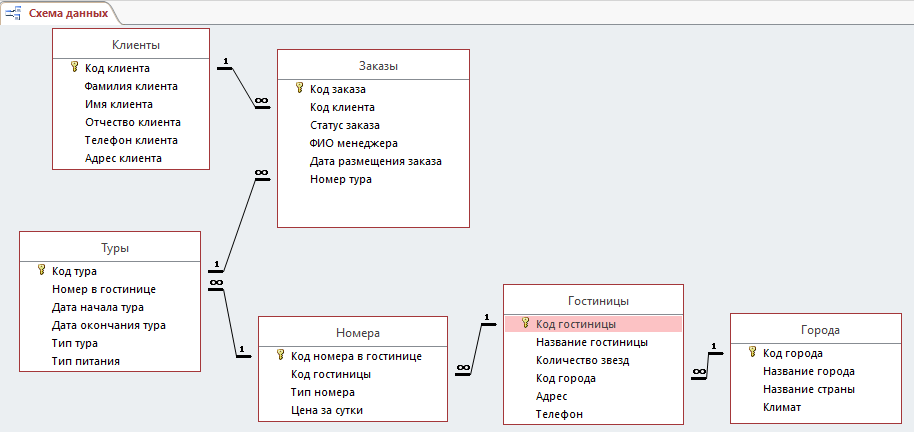Select relationship line between Туры and Заказы
This screenshot has width=914, height=432.
[x=240, y=225]
